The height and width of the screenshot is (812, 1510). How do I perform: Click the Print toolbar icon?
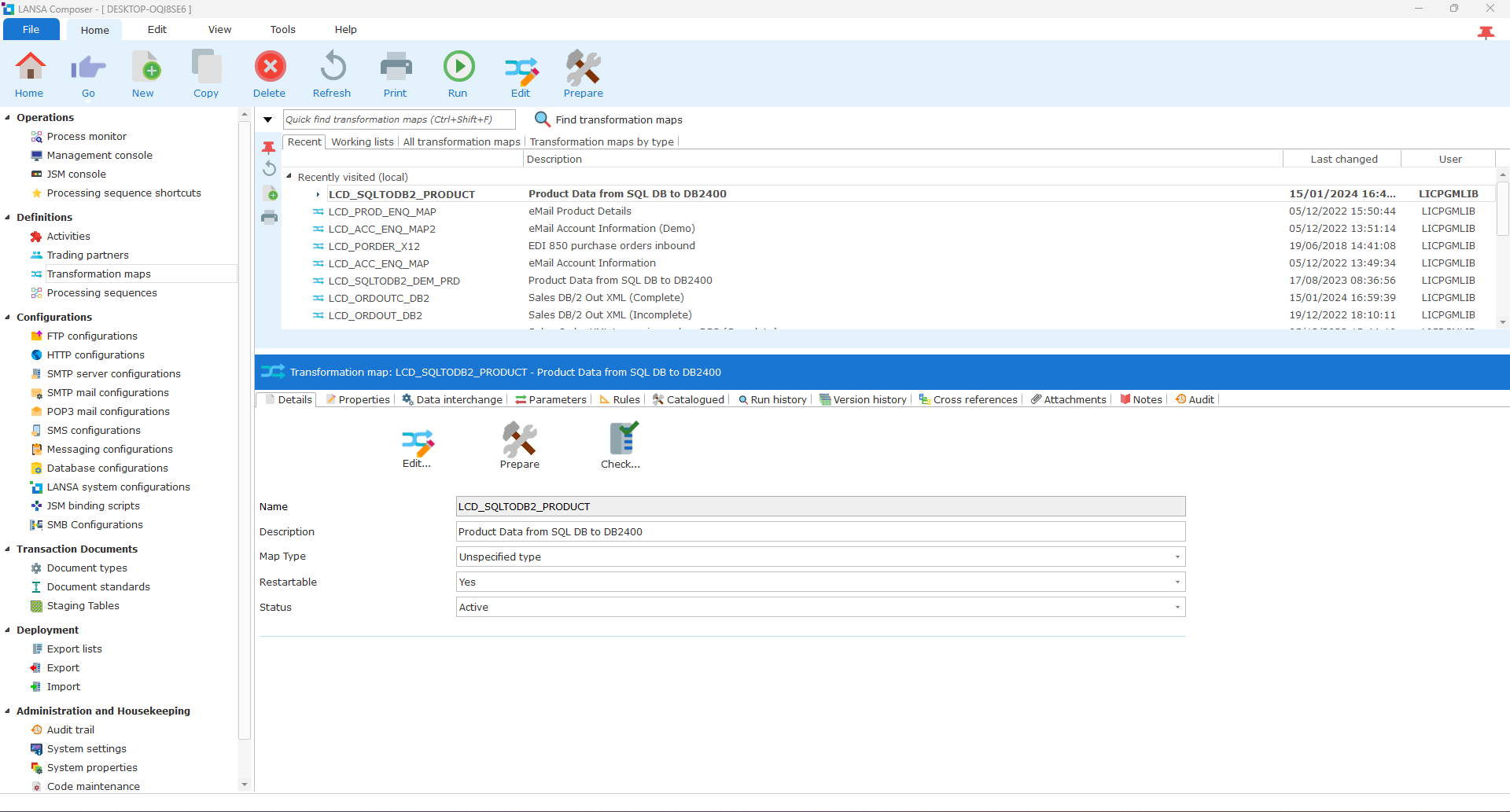[396, 67]
